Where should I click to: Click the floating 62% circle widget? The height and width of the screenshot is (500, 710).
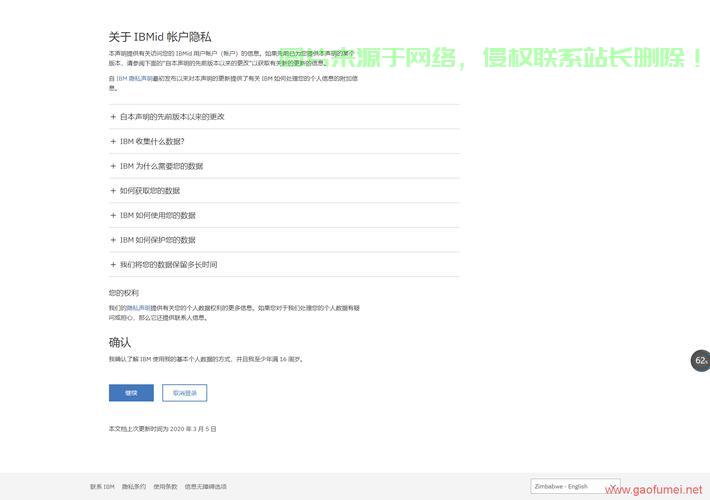(700, 361)
